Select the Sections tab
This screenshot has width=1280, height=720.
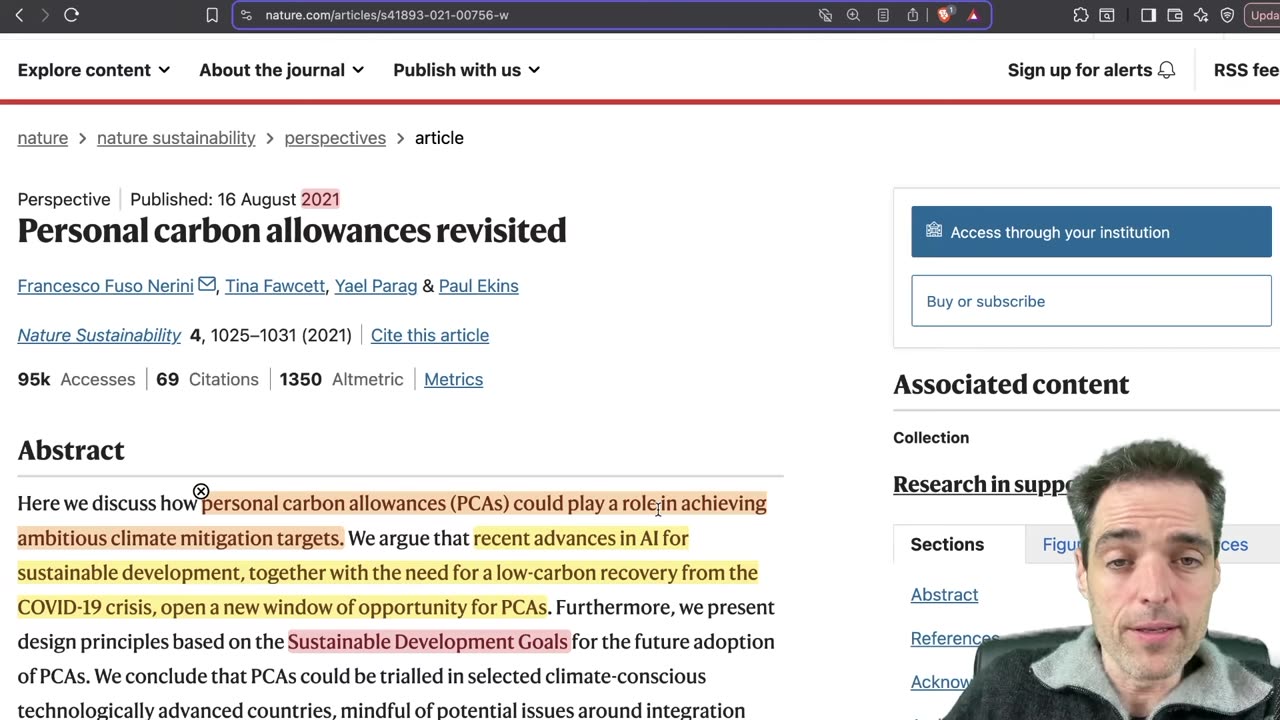[x=947, y=544]
